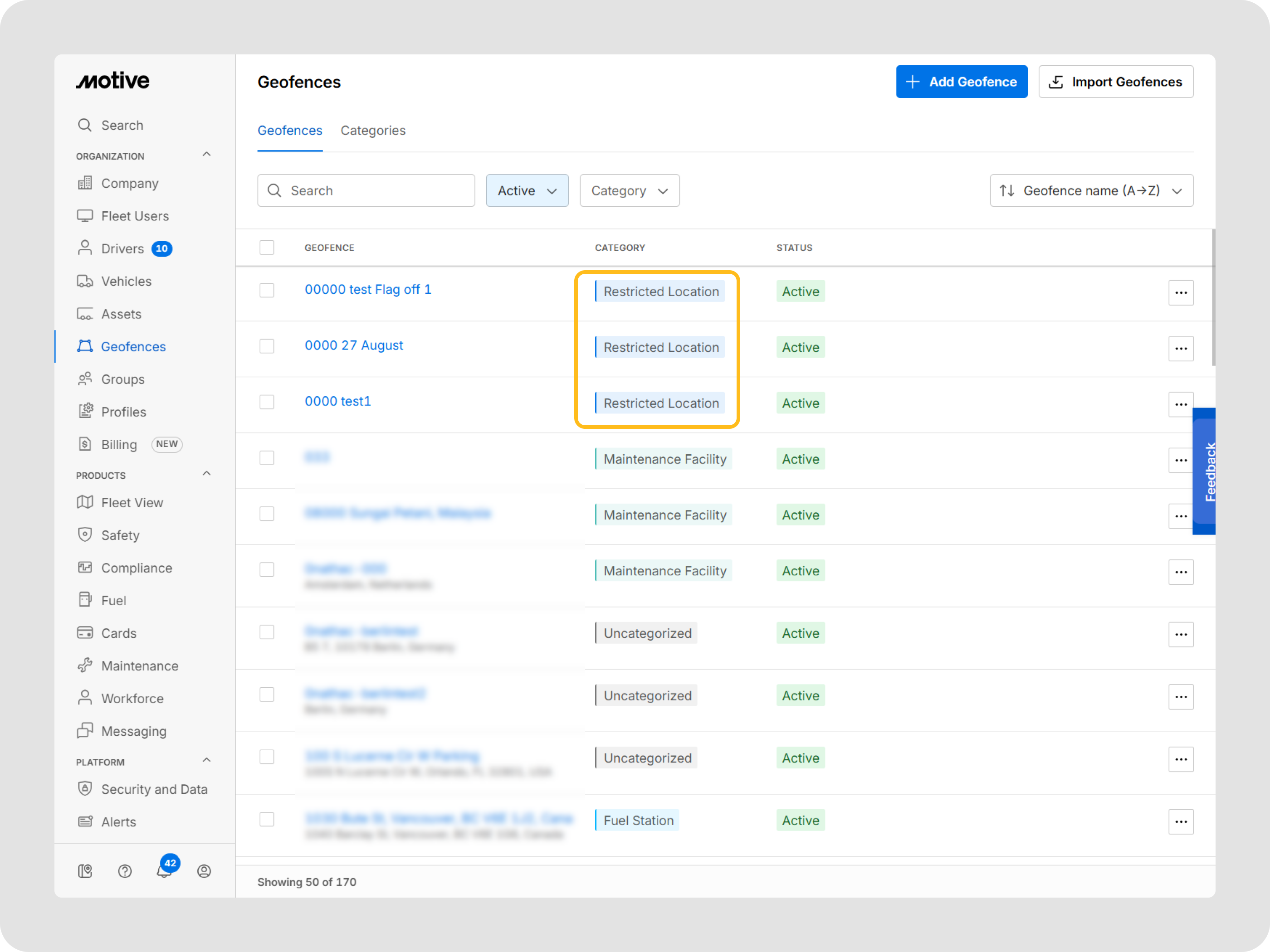This screenshot has width=1270, height=952.
Task: Select the Vehicles sidebar icon
Action: 85,281
